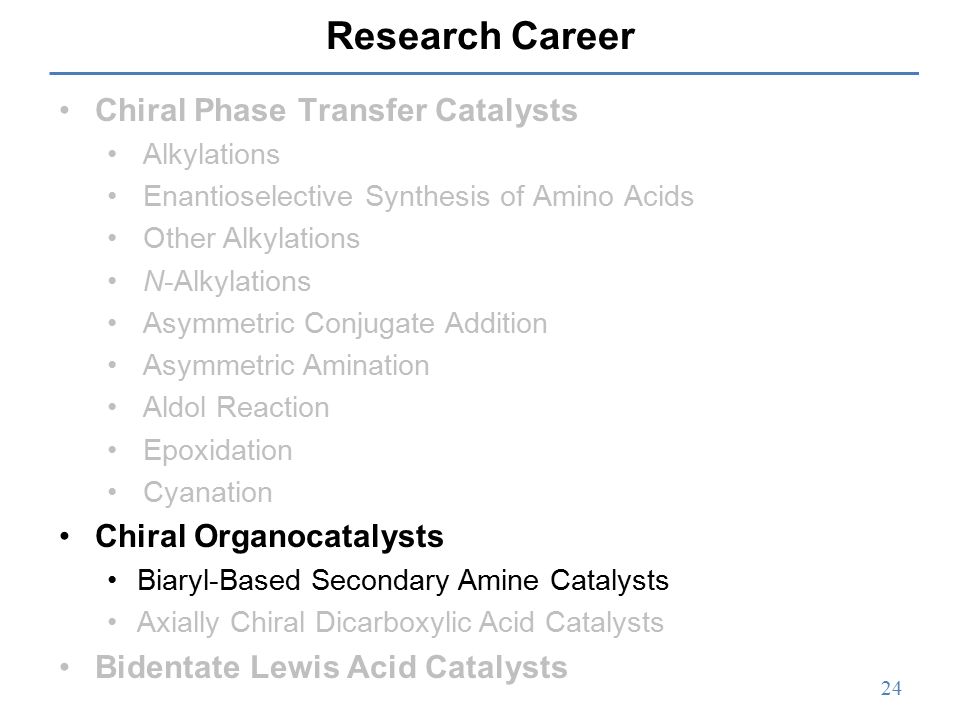The image size is (960, 720).
Task: Select Enantioselective Synthesis of Amino Acids line
Action: coord(418,197)
